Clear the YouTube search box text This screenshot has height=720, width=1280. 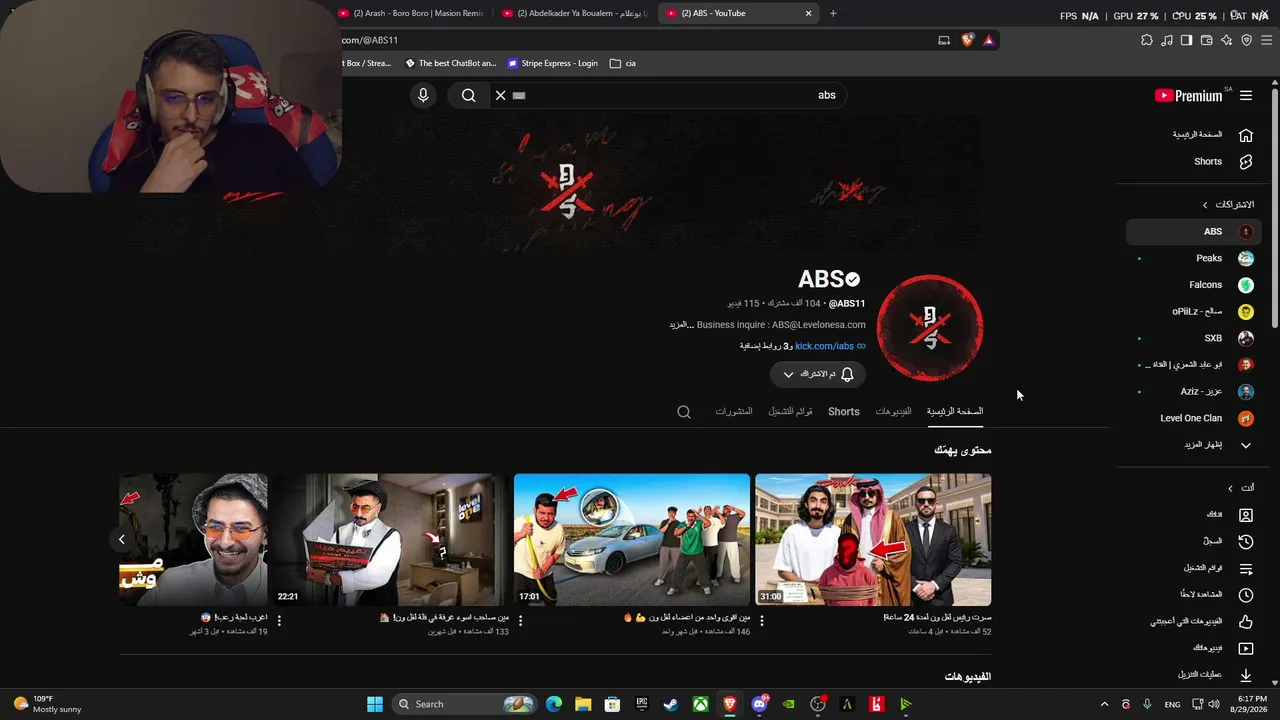[500, 95]
